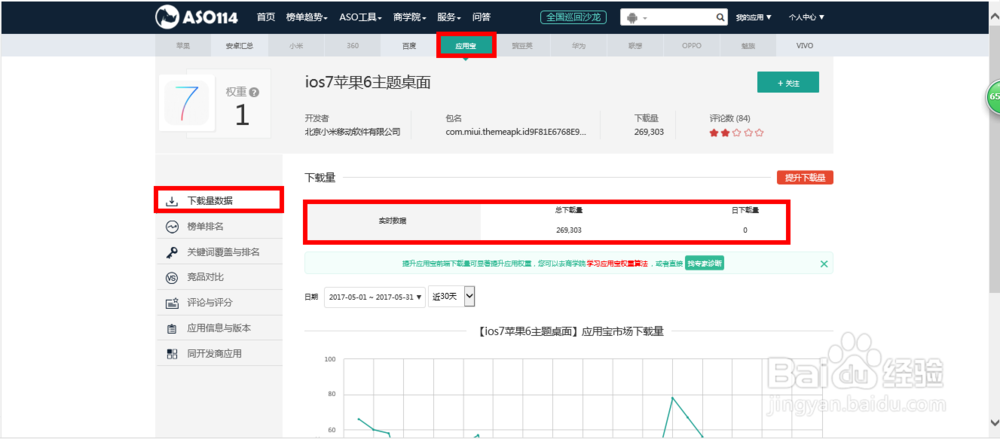The width and height of the screenshot is (1000, 439).
Task: Click the chart peak near value 80
Action: pyautogui.click(x=672, y=398)
